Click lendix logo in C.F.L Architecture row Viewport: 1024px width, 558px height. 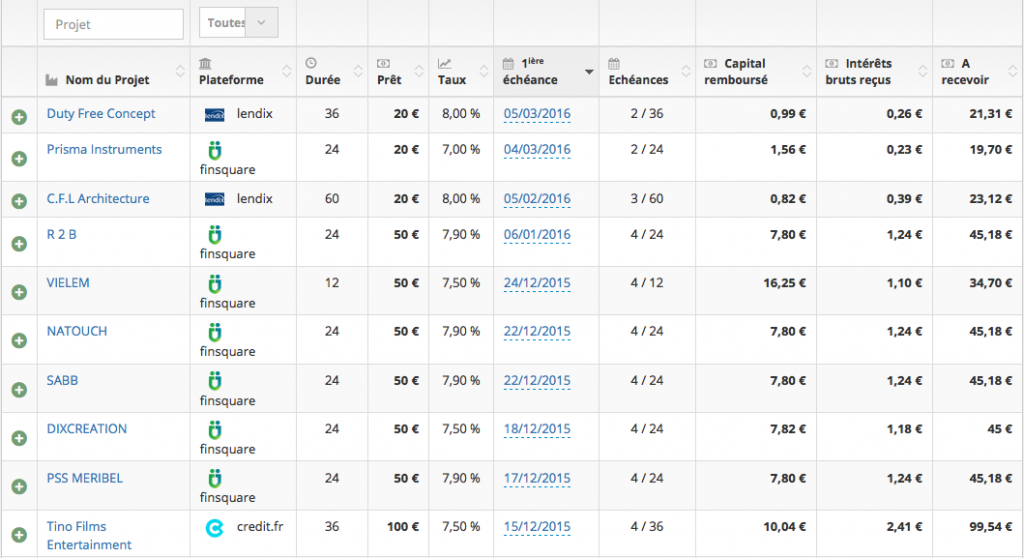214,199
